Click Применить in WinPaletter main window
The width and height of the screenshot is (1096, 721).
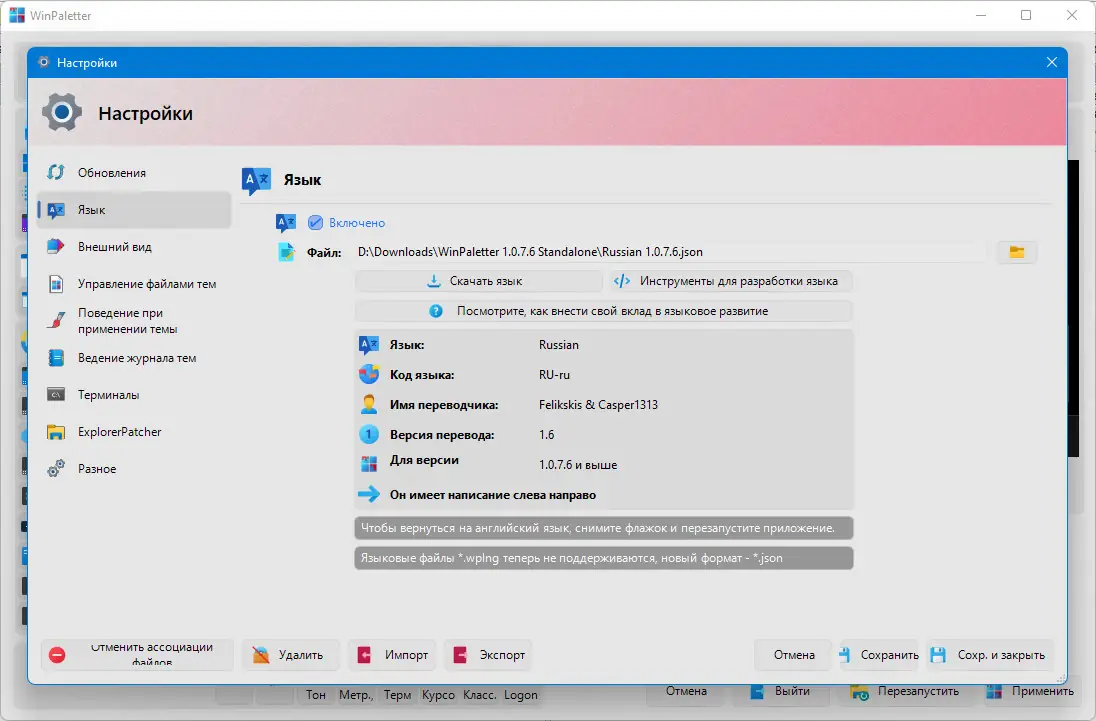1030,692
